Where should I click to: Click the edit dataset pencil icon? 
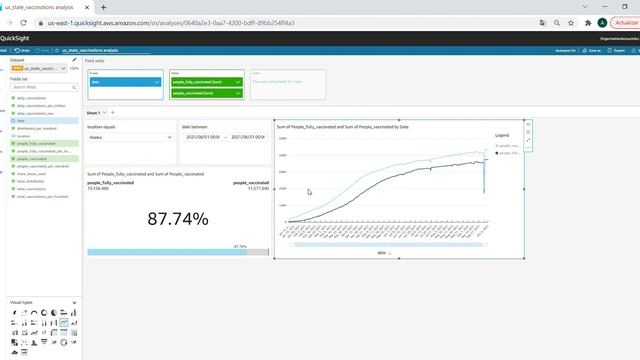click(x=74, y=60)
